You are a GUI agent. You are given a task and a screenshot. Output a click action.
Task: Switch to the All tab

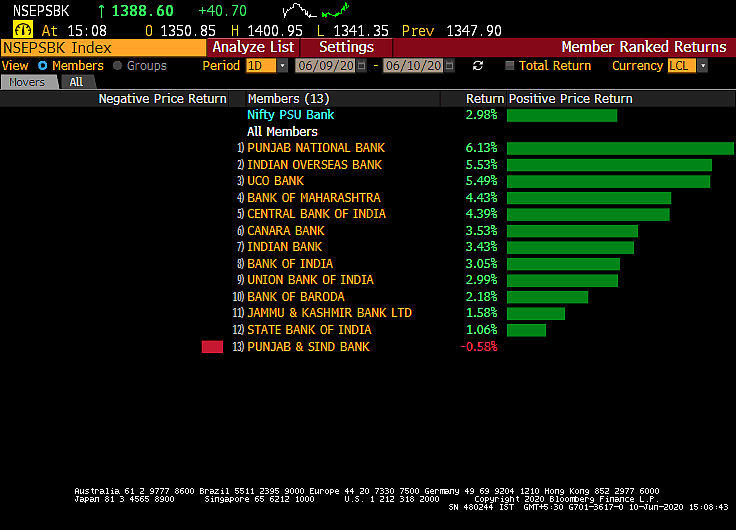77,82
